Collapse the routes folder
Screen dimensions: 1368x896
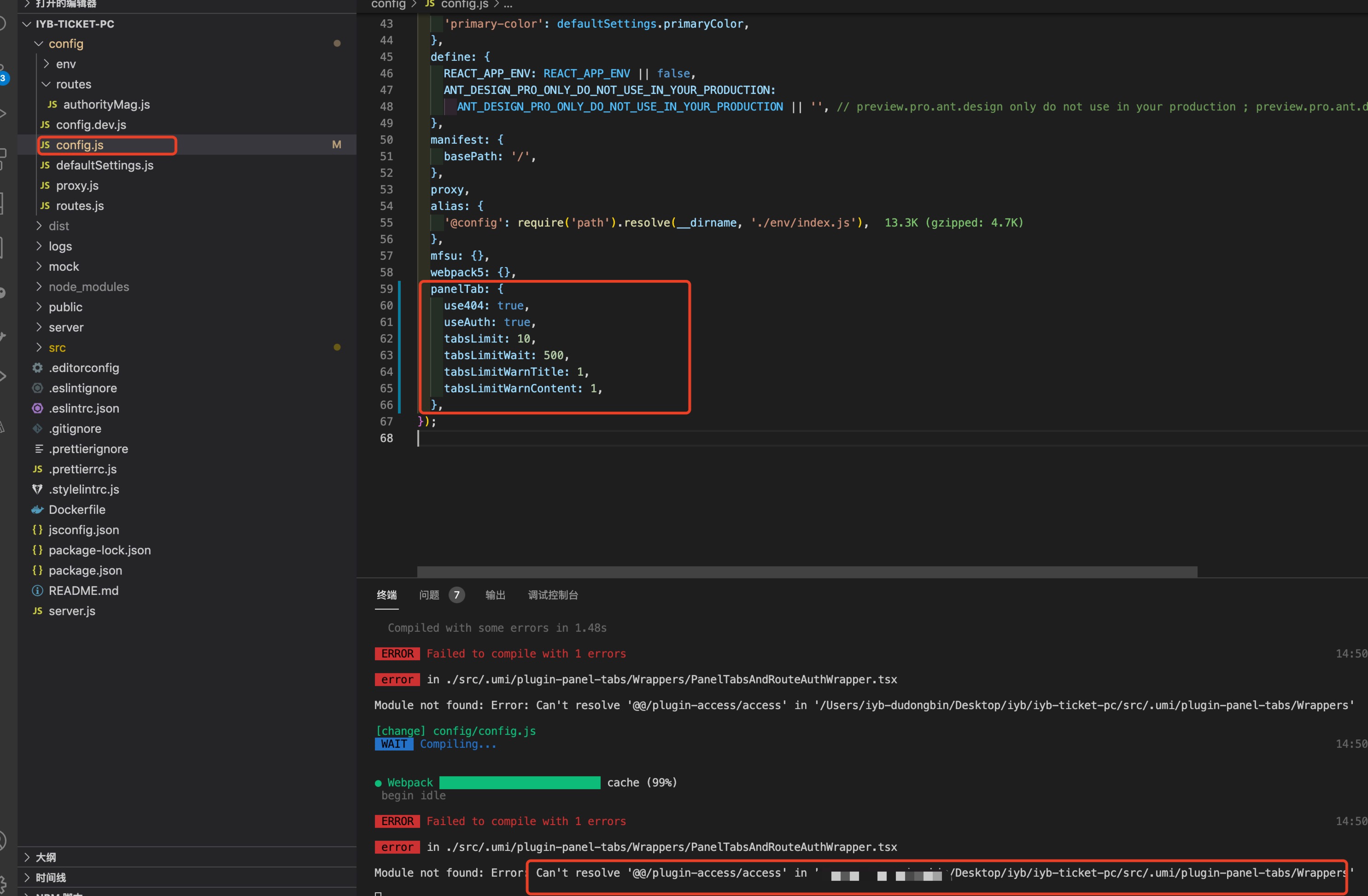pyautogui.click(x=46, y=84)
